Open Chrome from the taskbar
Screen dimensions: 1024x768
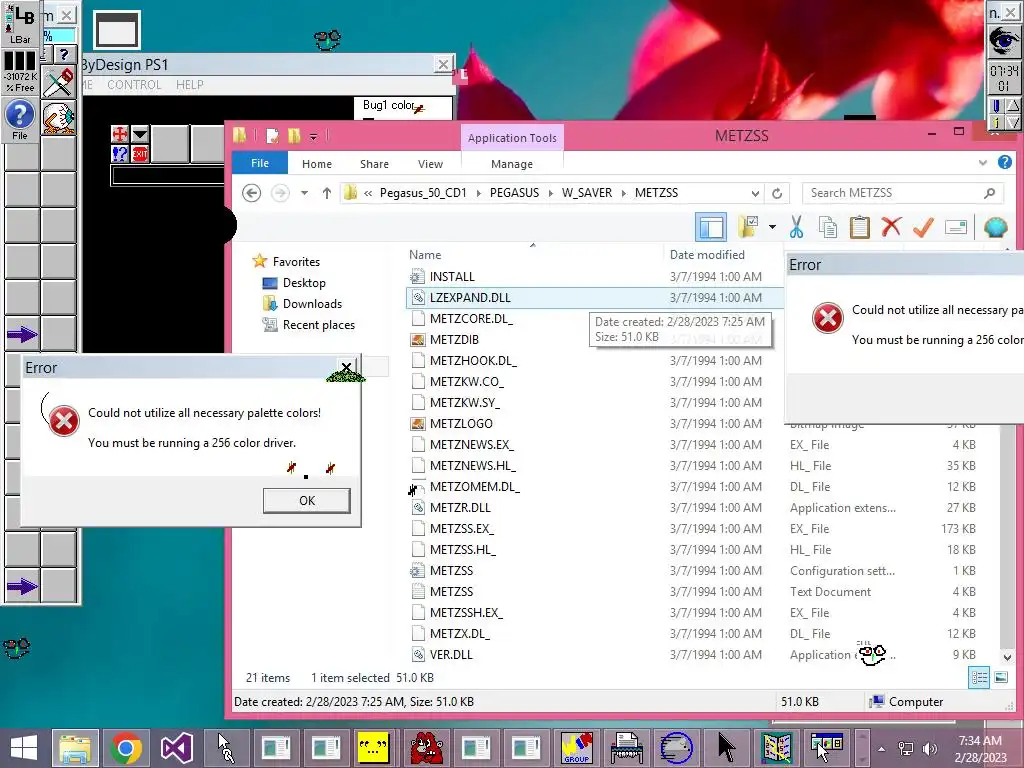click(x=125, y=748)
